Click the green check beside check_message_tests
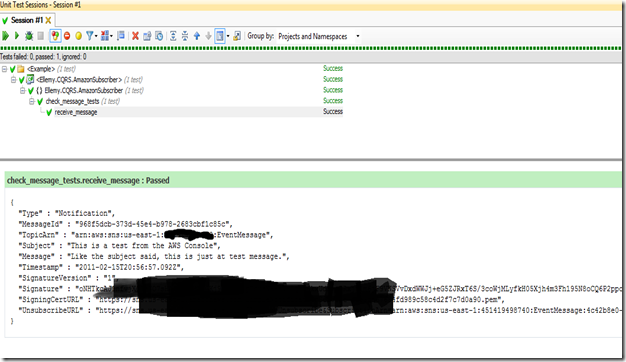626x362 pixels. pyautogui.click(x=40, y=101)
